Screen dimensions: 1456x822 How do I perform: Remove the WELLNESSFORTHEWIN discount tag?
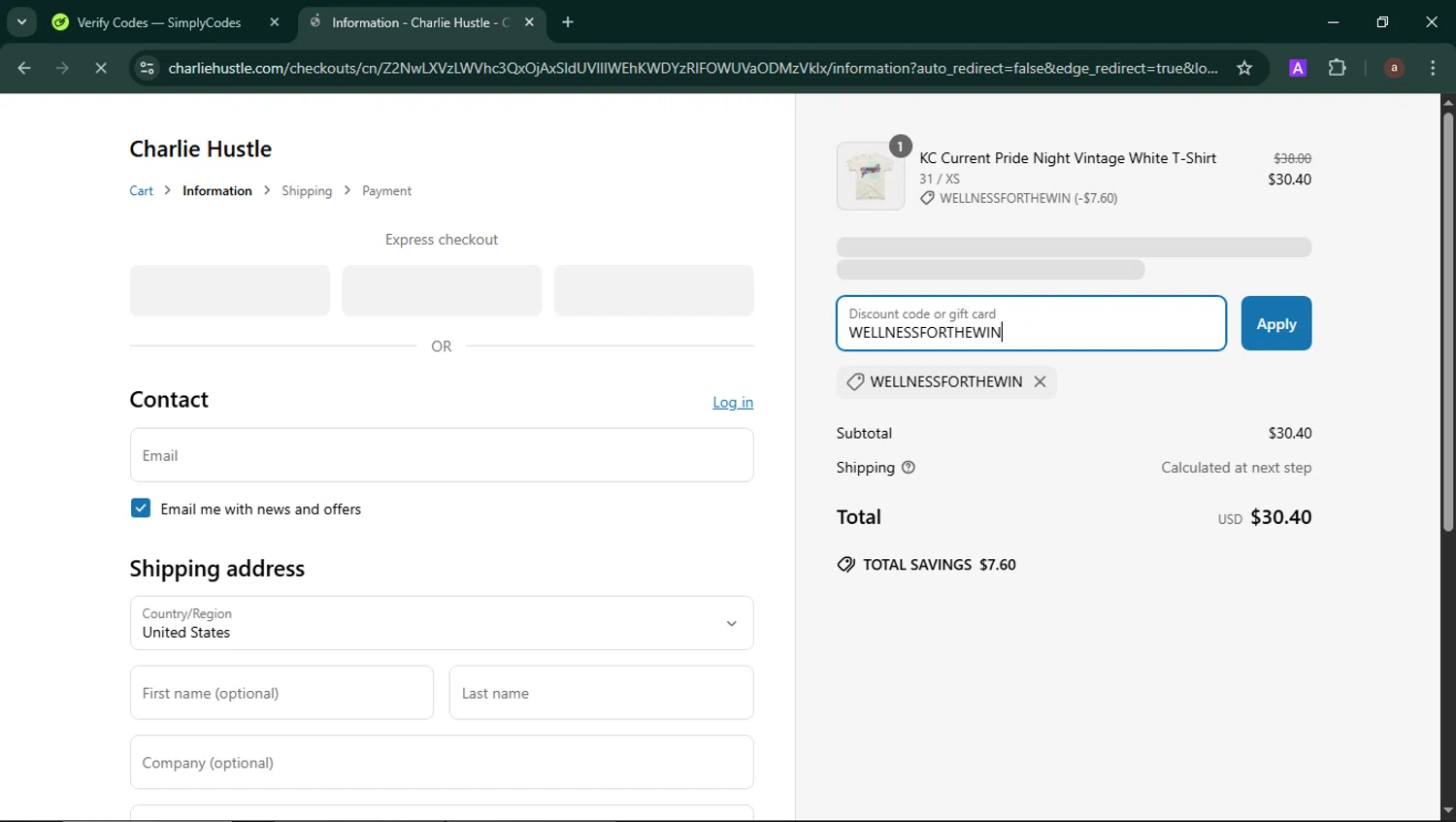click(x=1040, y=381)
